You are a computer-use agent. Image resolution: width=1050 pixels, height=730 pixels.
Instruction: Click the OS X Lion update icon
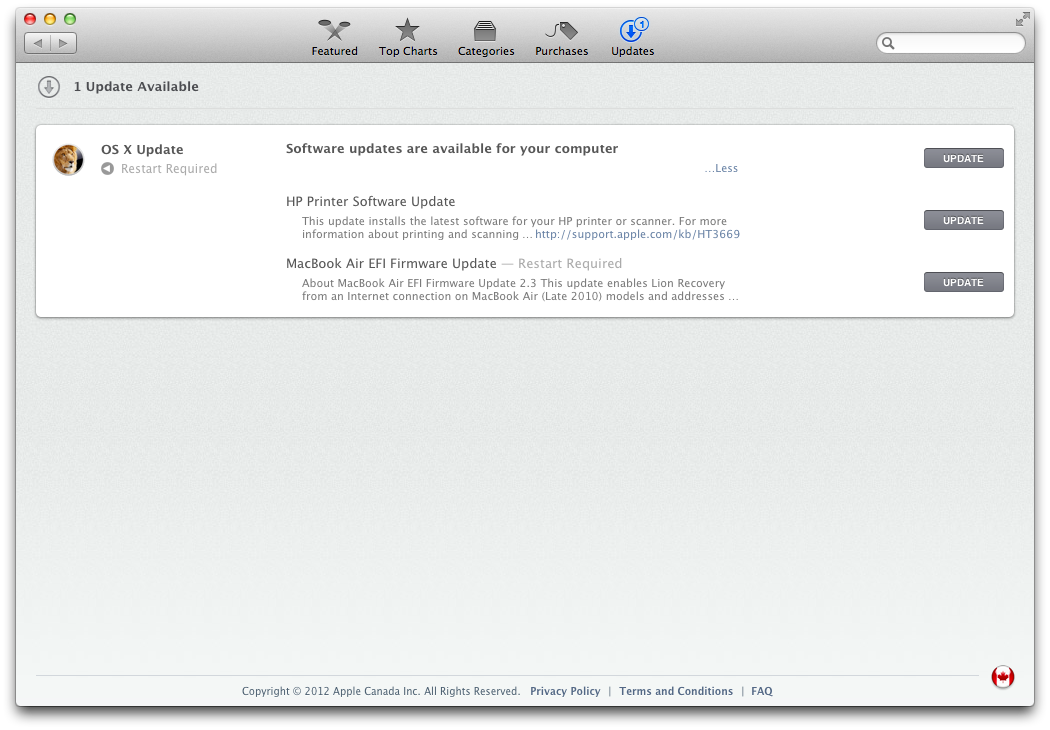[68, 159]
